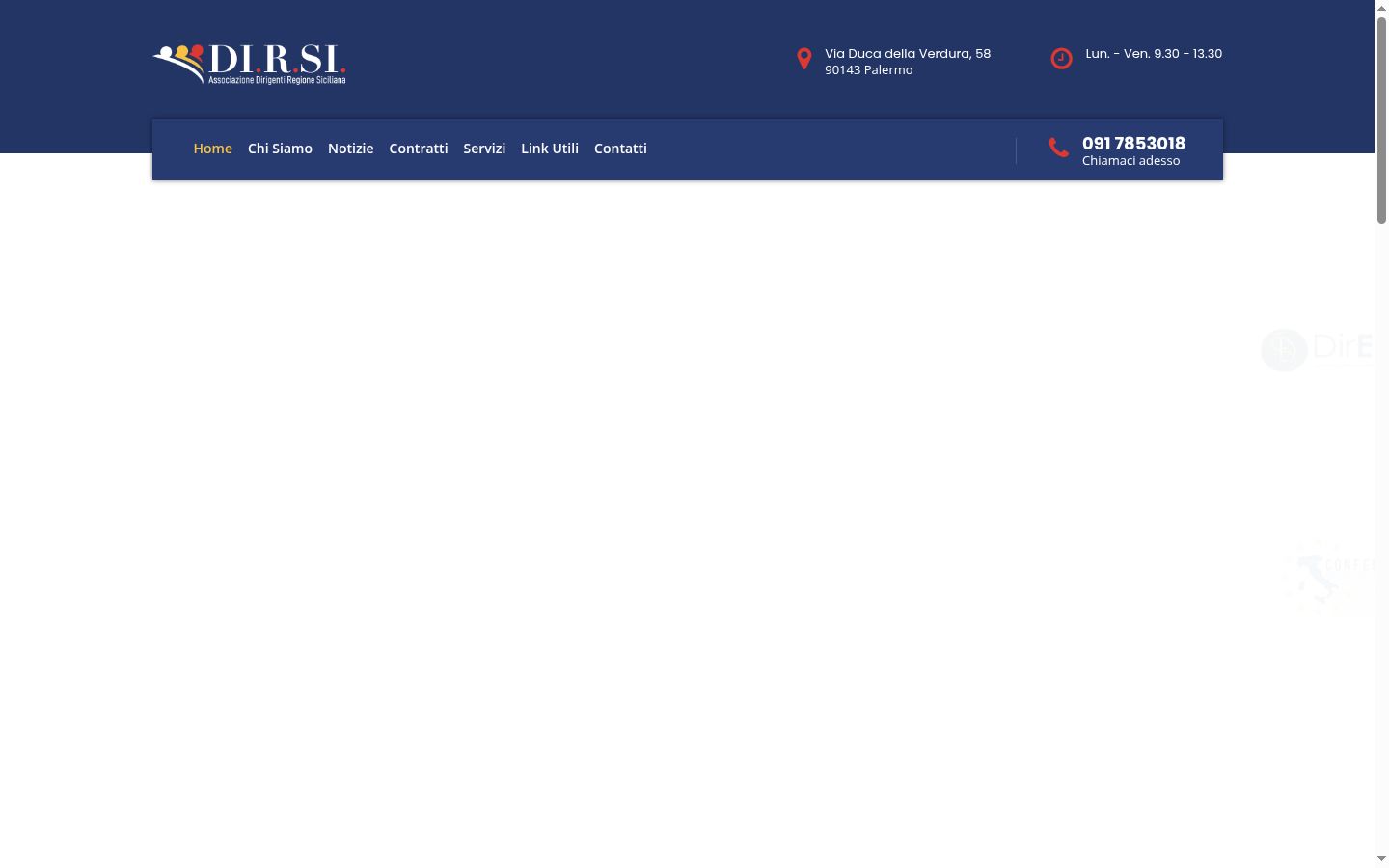
Task: Click the scrollbar down arrow
Action: 1381,859
